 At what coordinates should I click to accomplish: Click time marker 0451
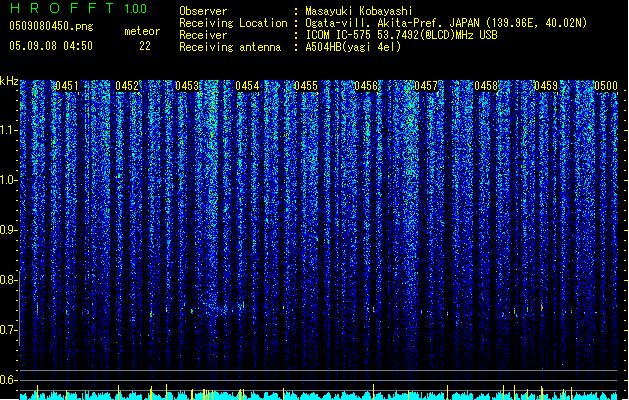(67, 86)
